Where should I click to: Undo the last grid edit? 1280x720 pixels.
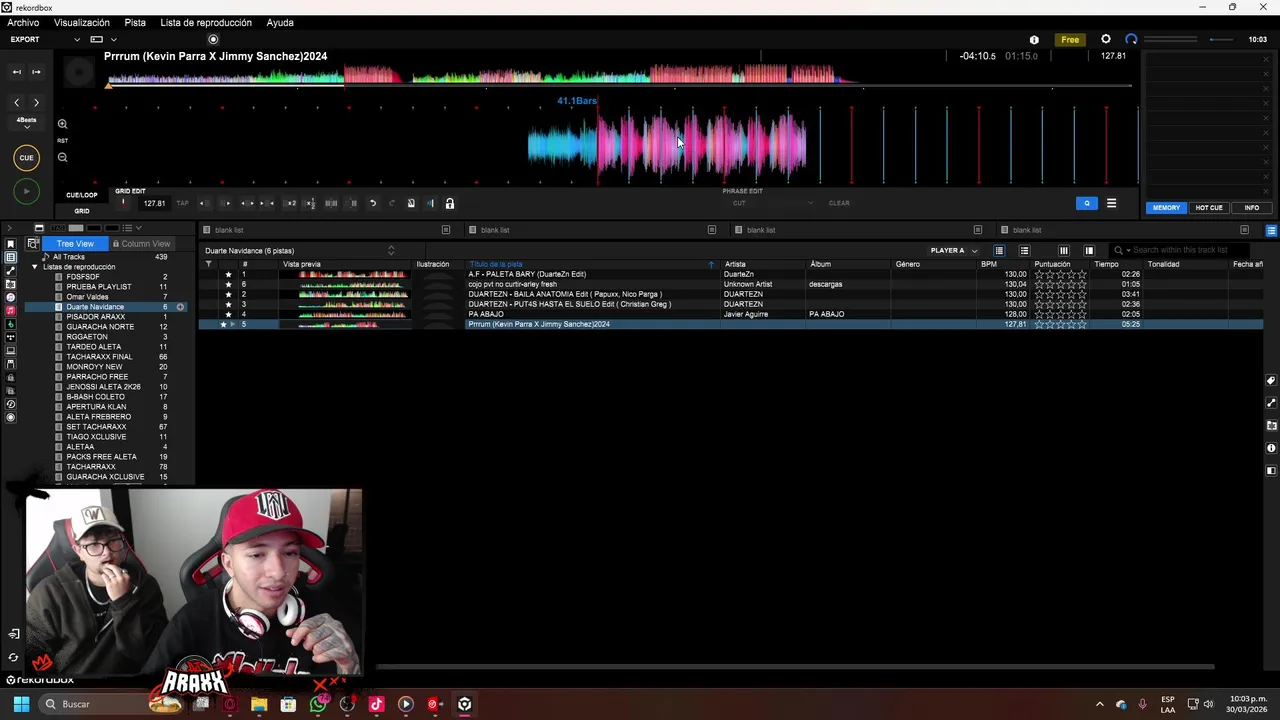point(372,203)
